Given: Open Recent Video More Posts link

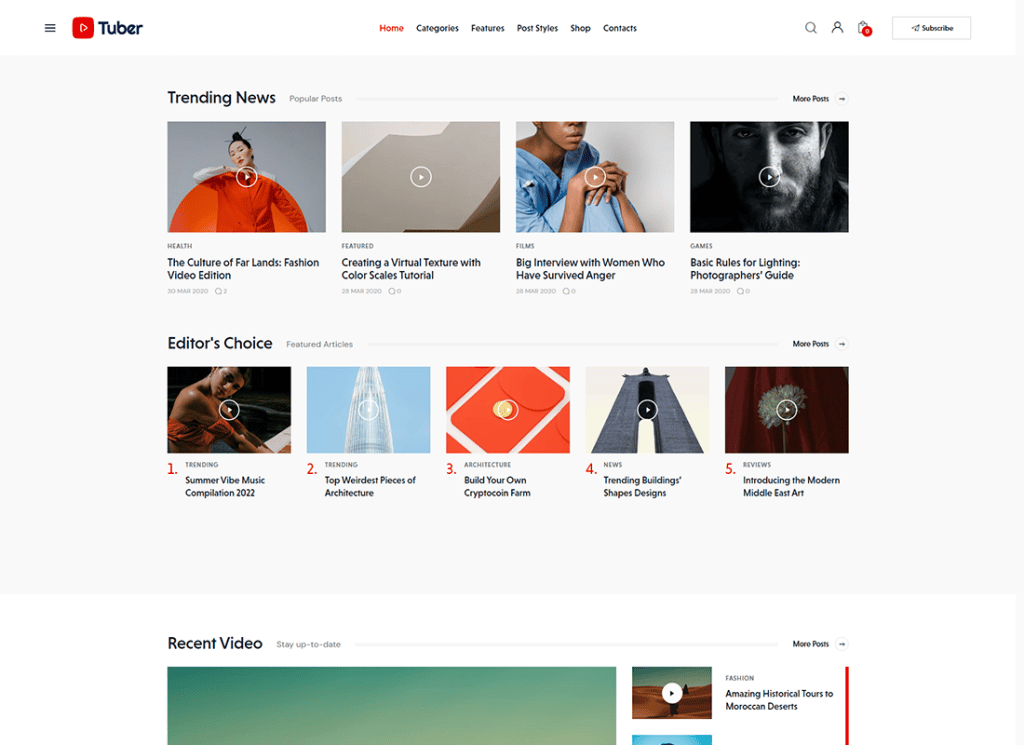Looking at the screenshot, I should click(810, 644).
